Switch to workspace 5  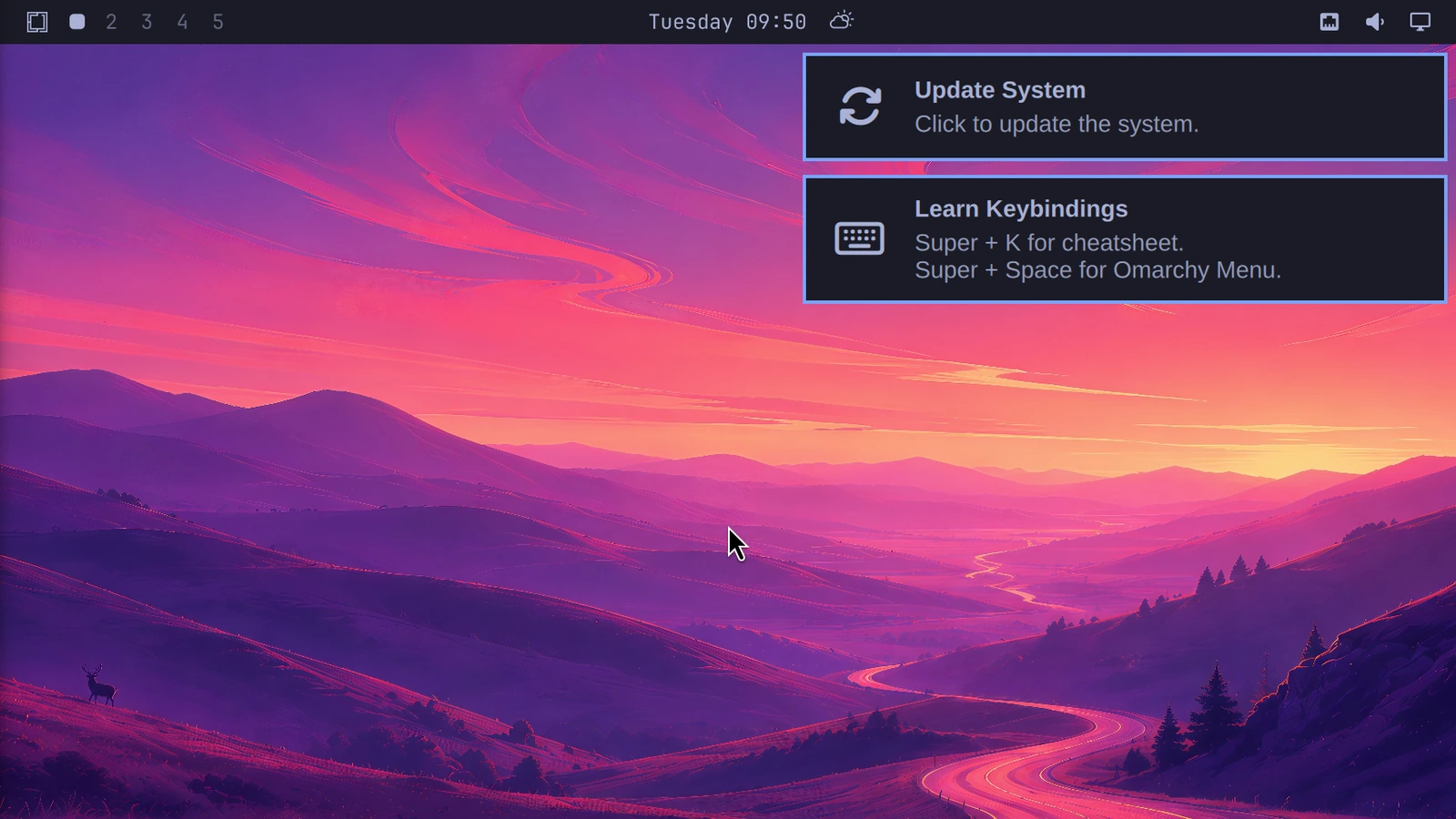click(x=217, y=22)
